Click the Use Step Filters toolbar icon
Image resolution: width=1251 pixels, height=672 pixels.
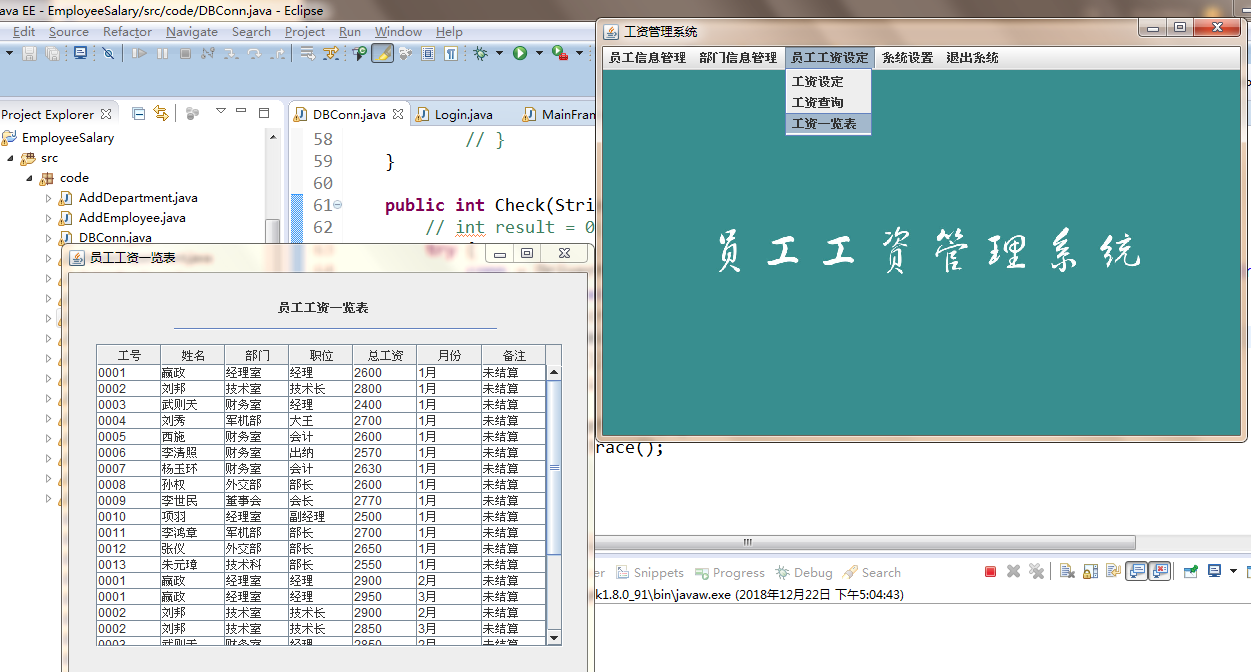click(x=330, y=53)
